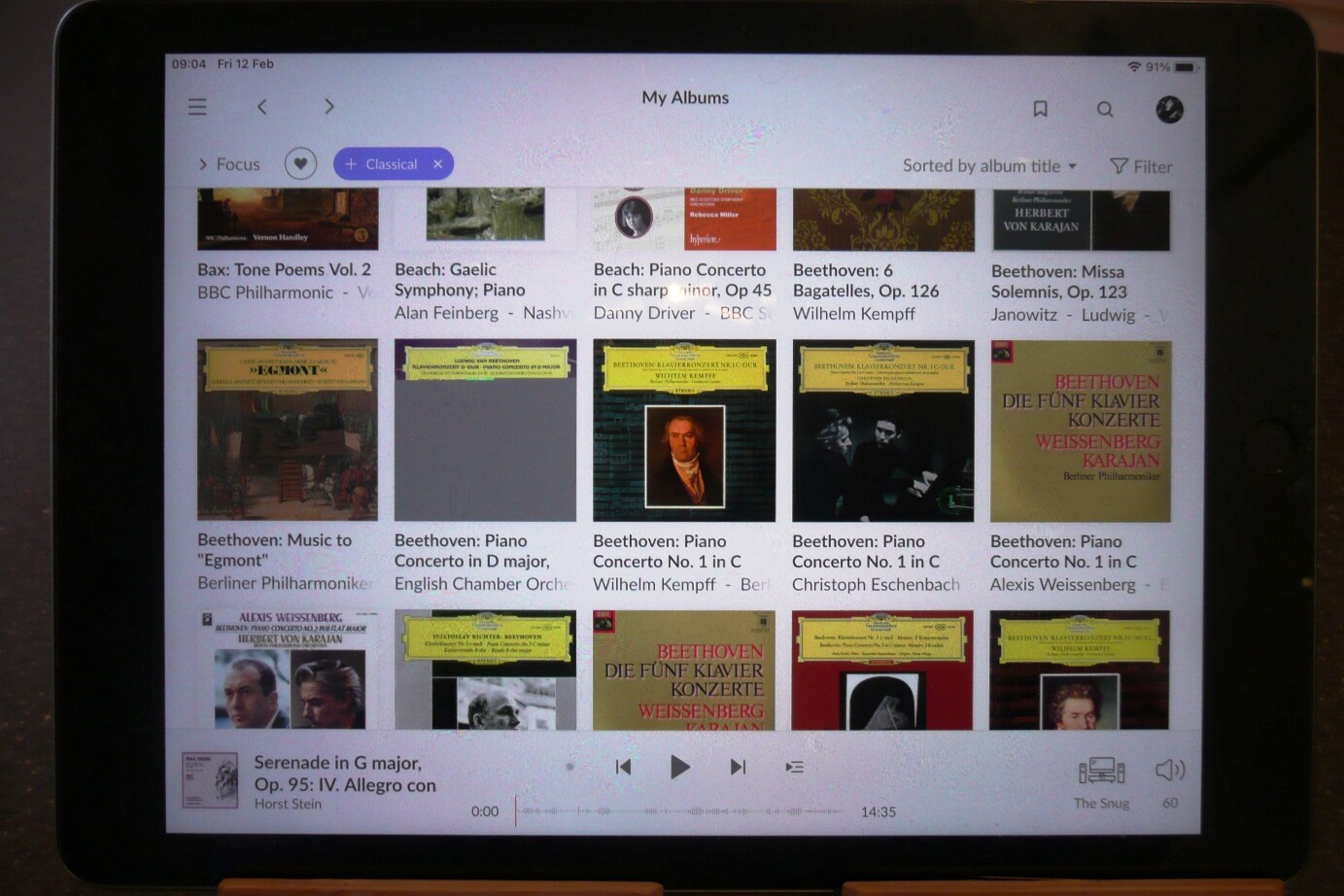1344x896 pixels.
Task: Open album title Beach: Piano Concerto in C sharp minor
Action: coord(682,280)
